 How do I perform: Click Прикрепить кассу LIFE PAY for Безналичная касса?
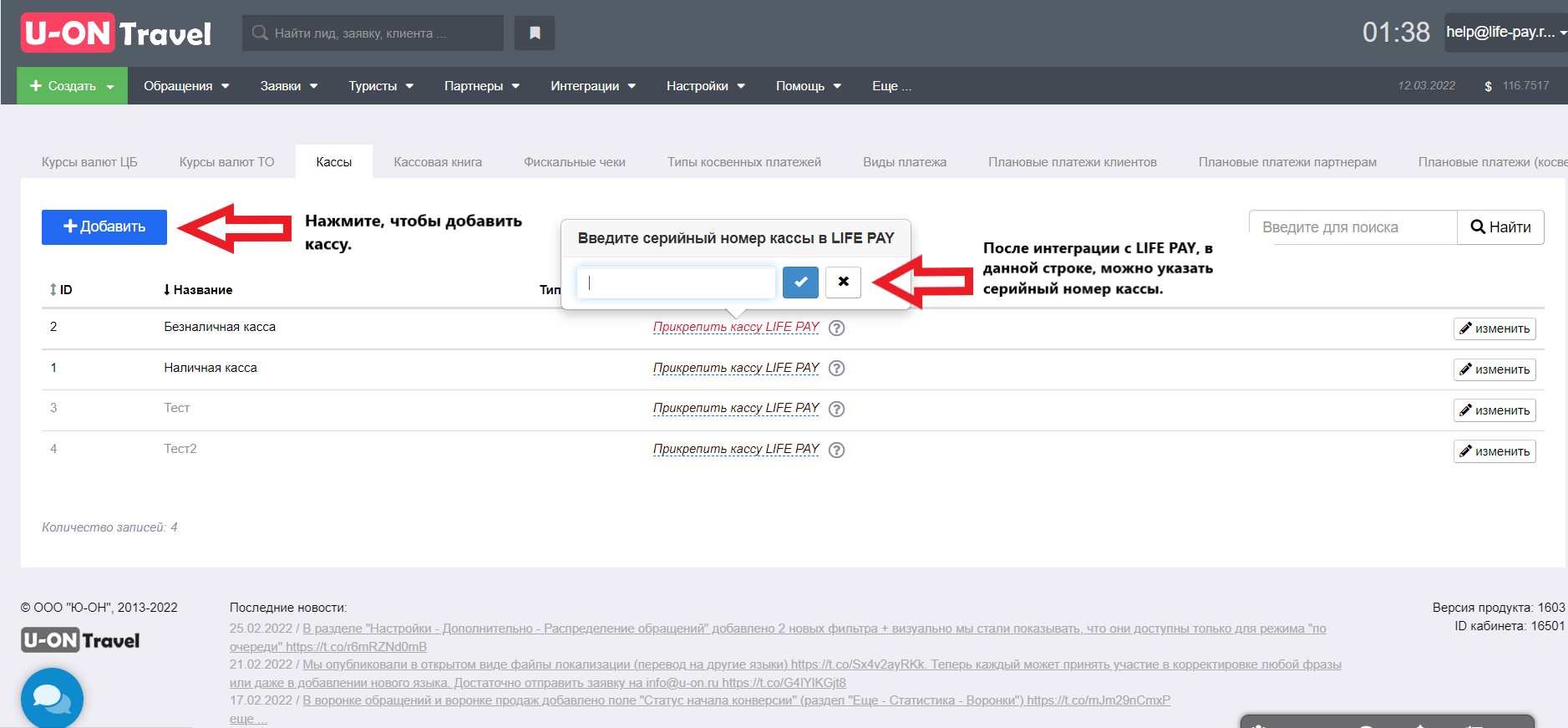[x=736, y=327]
